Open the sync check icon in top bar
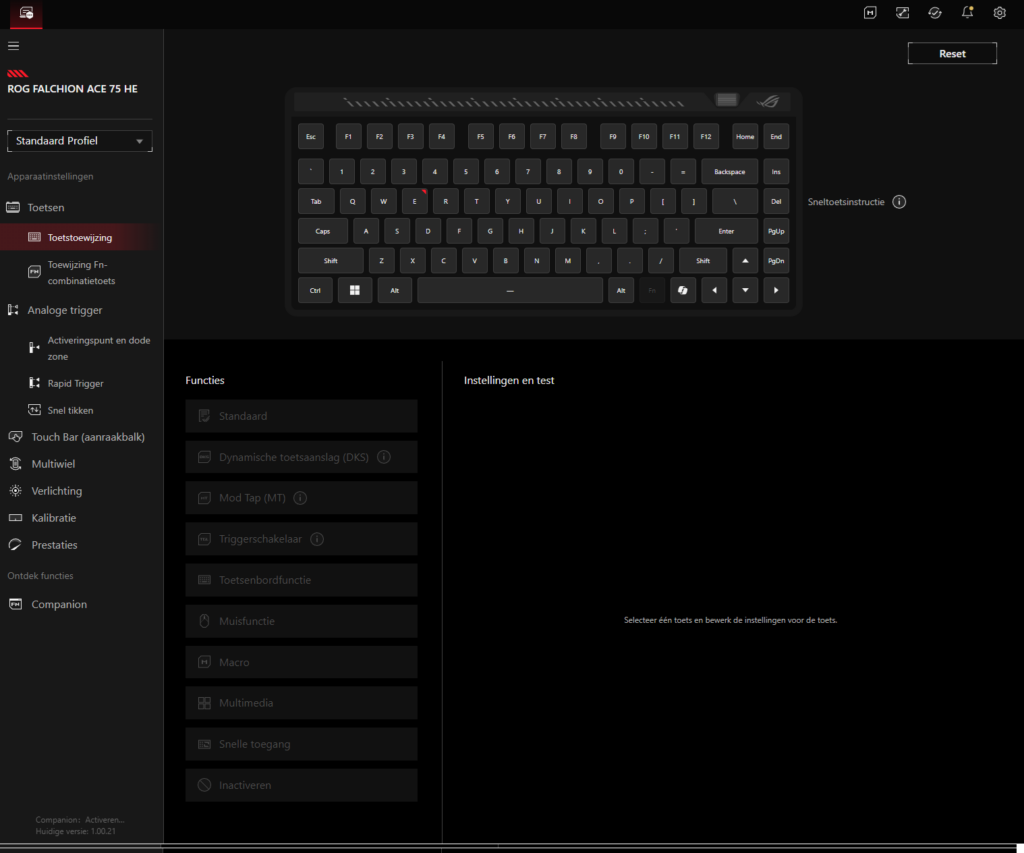Screen dimensions: 1024x853 935,13
